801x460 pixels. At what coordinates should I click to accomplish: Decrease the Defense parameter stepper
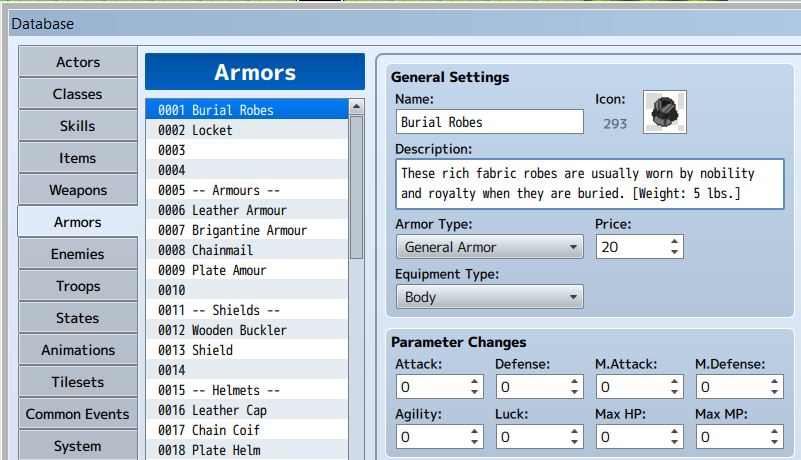tap(574, 392)
